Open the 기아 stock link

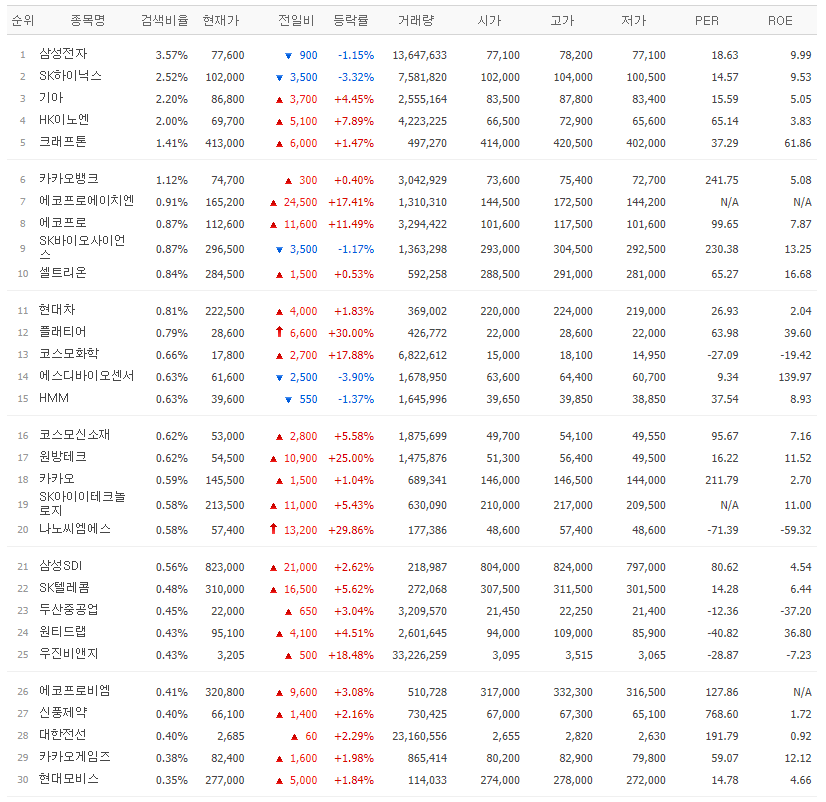(51, 98)
